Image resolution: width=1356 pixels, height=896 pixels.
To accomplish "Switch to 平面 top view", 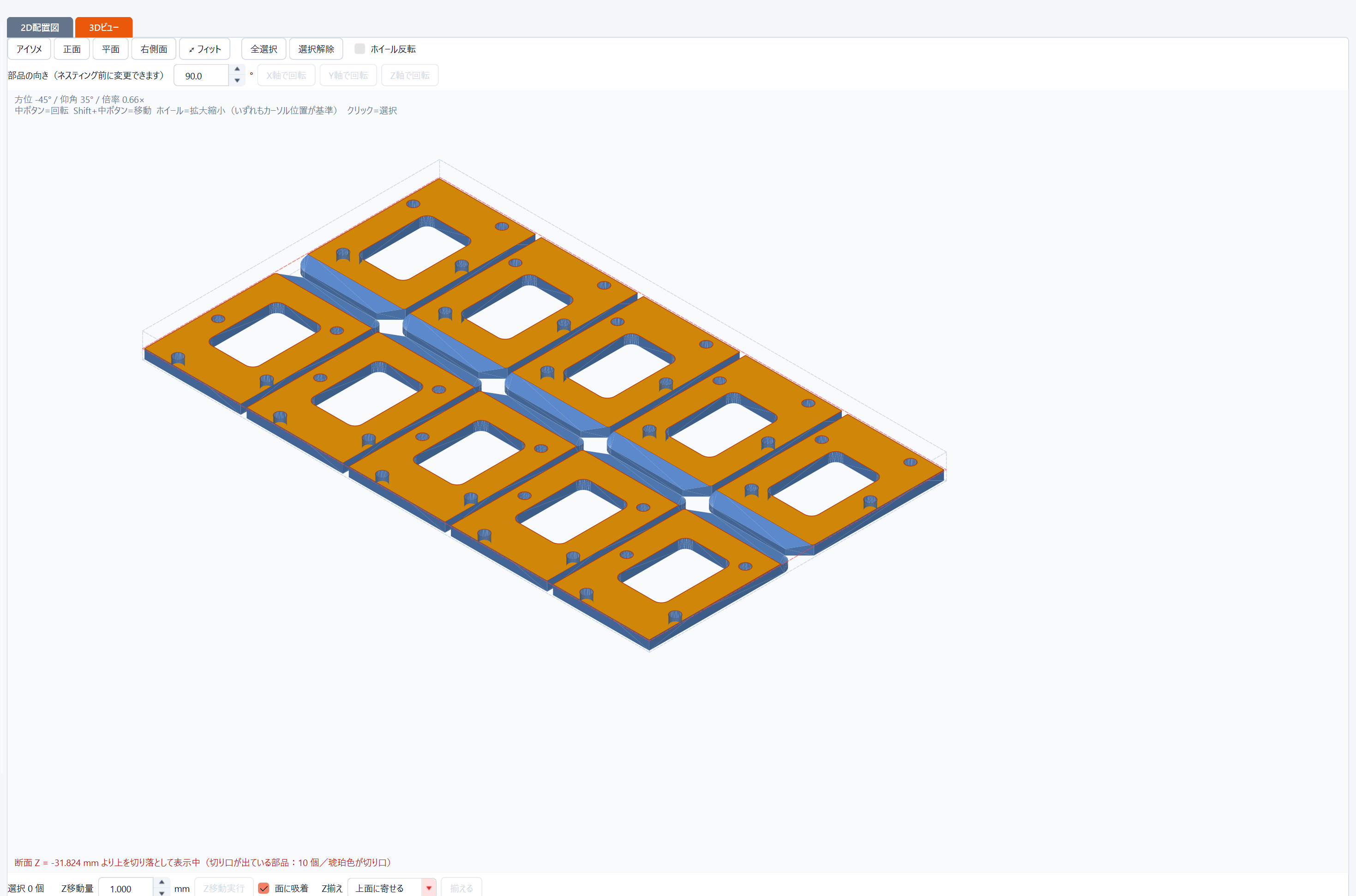I will 110,49.
